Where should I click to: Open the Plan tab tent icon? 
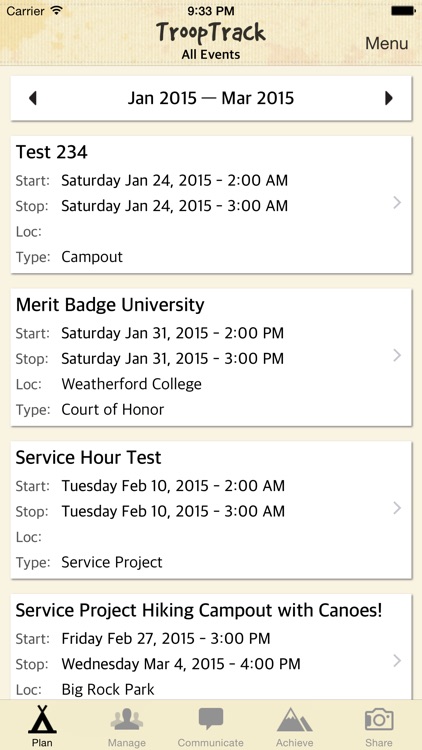point(42,719)
